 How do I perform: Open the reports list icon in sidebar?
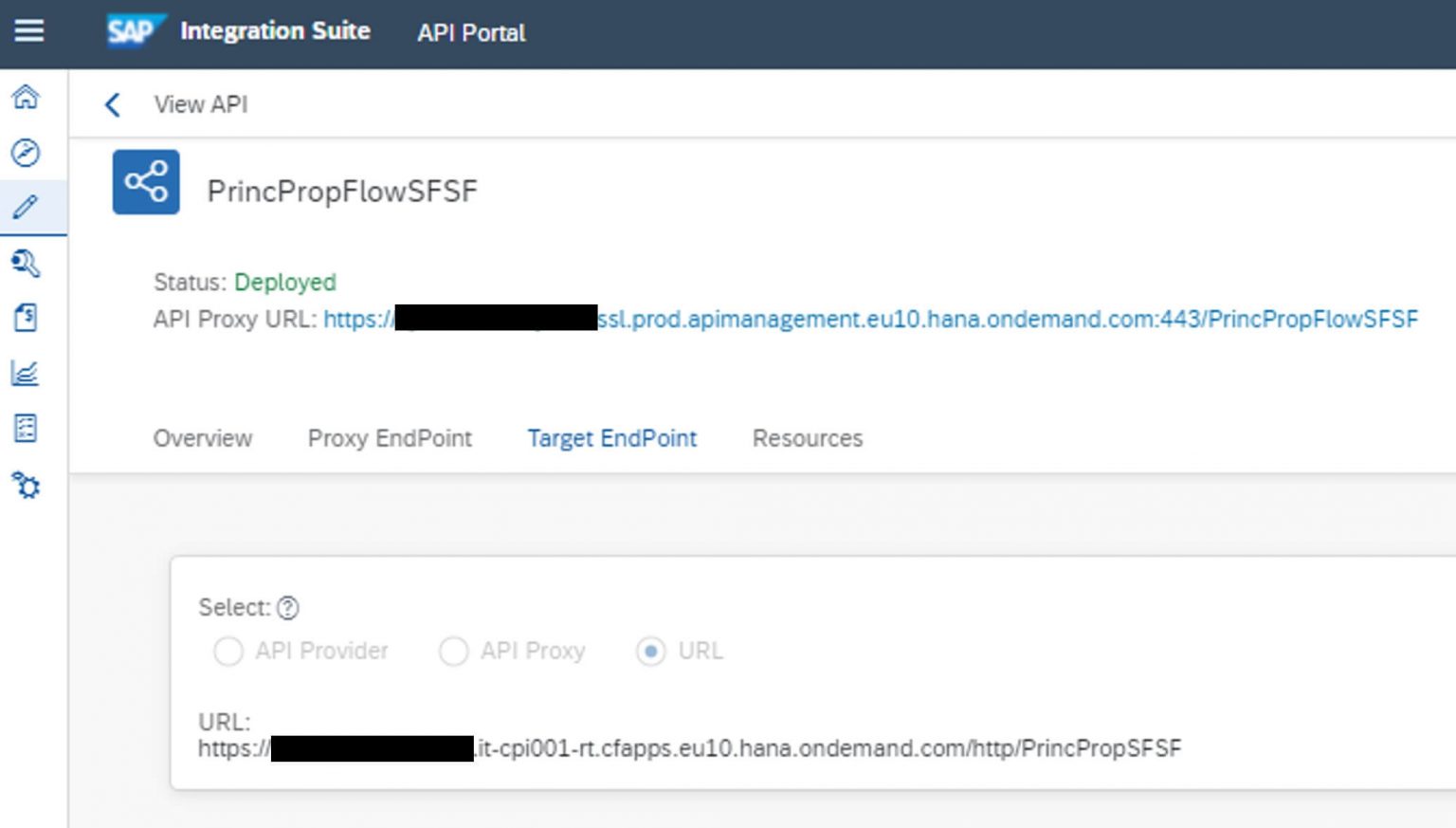(27, 429)
